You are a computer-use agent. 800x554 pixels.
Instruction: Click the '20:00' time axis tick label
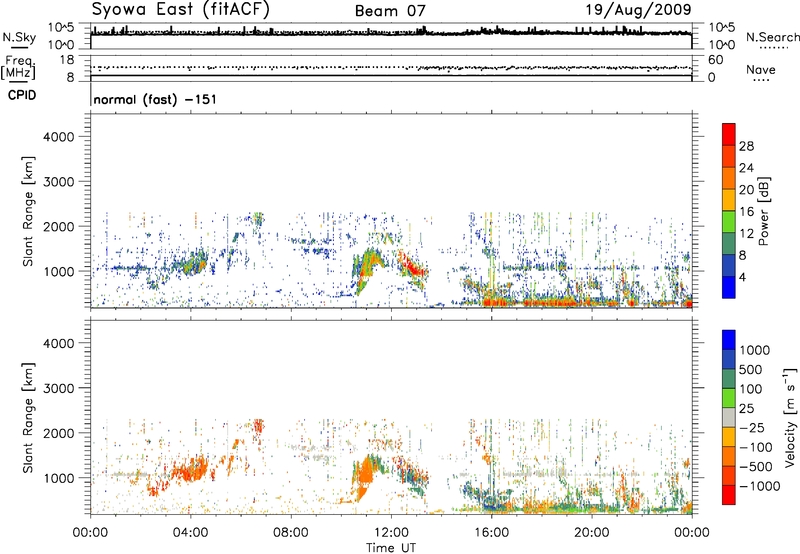[x=591, y=533]
